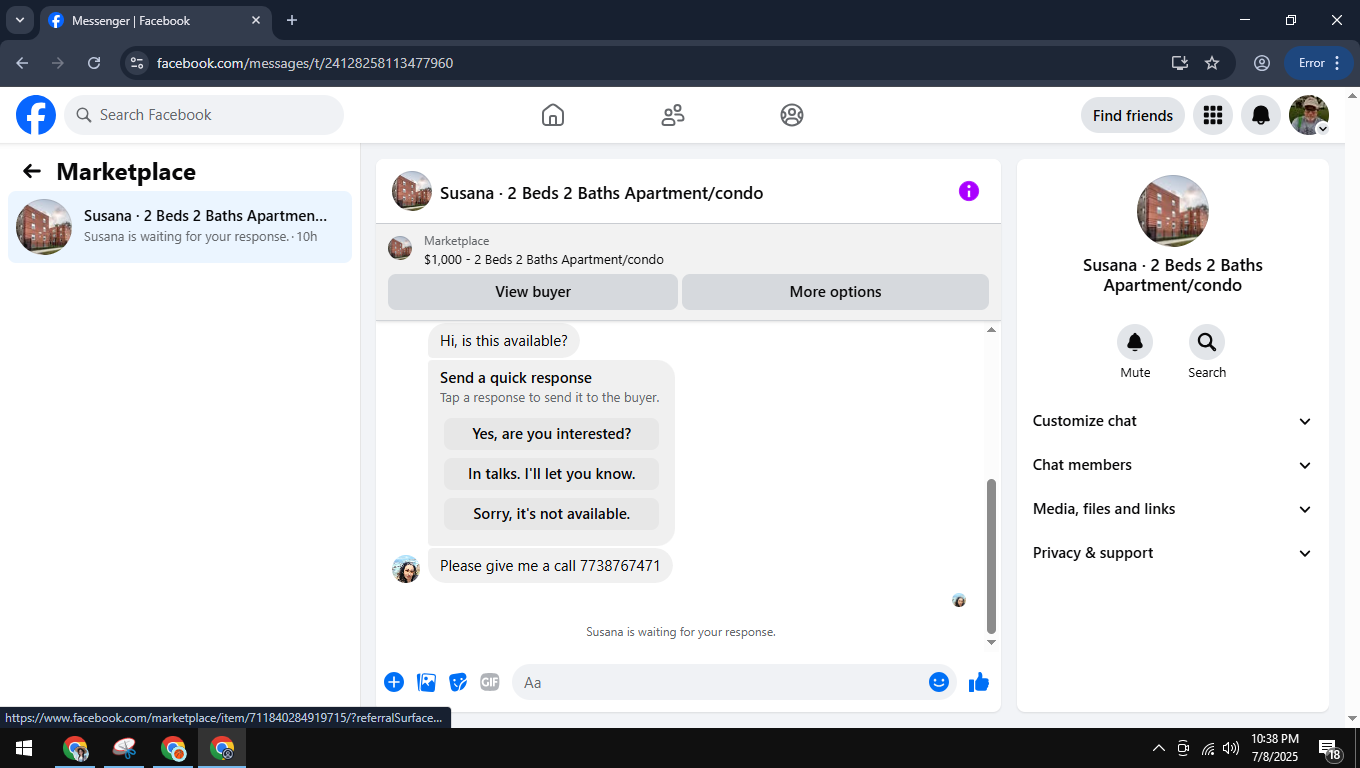Click the large apartment photo in right panel
Viewport: 1360px width, 768px height.
[x=1173, y=211]
